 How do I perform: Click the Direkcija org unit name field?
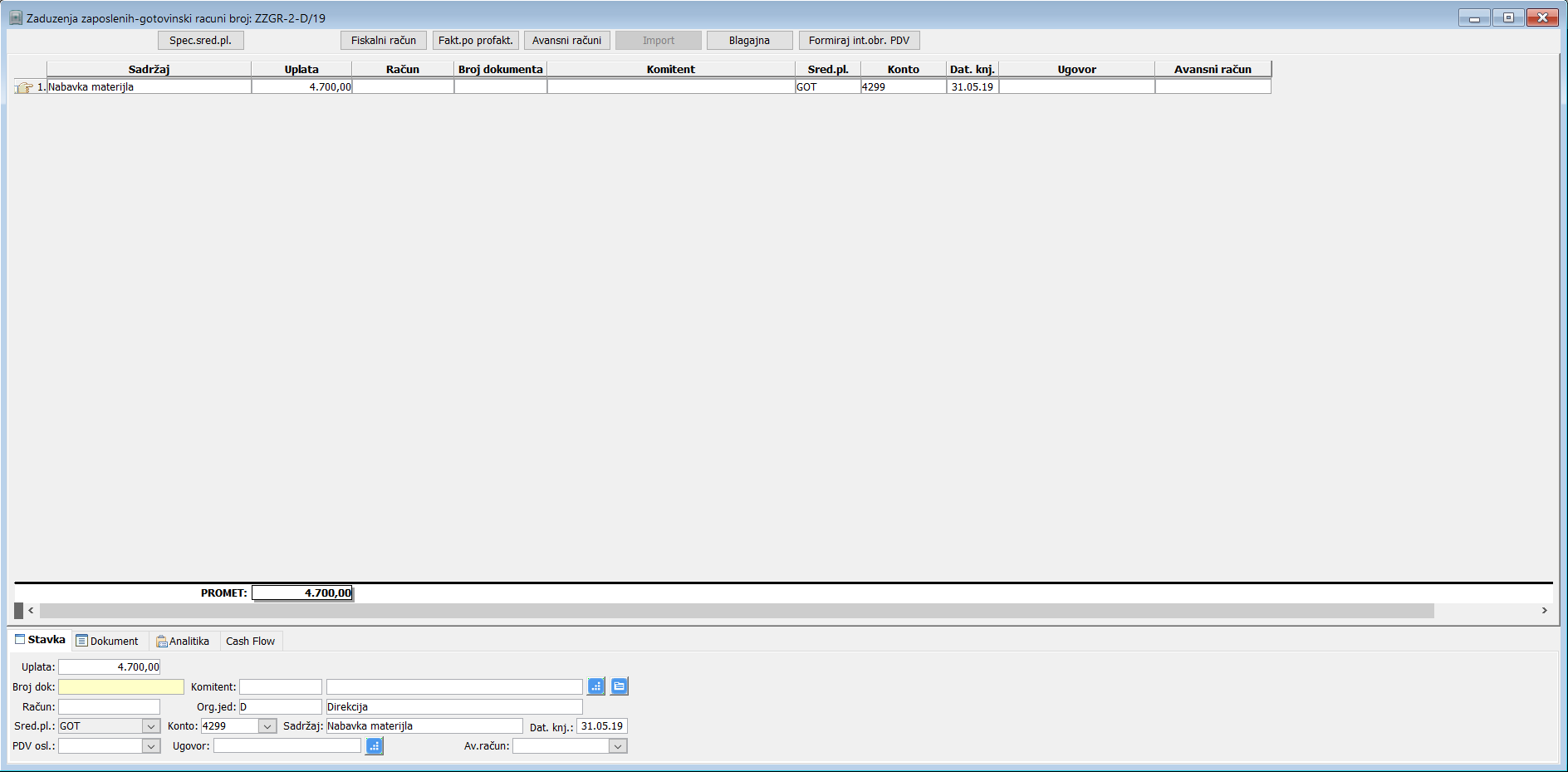pos(454,707)
